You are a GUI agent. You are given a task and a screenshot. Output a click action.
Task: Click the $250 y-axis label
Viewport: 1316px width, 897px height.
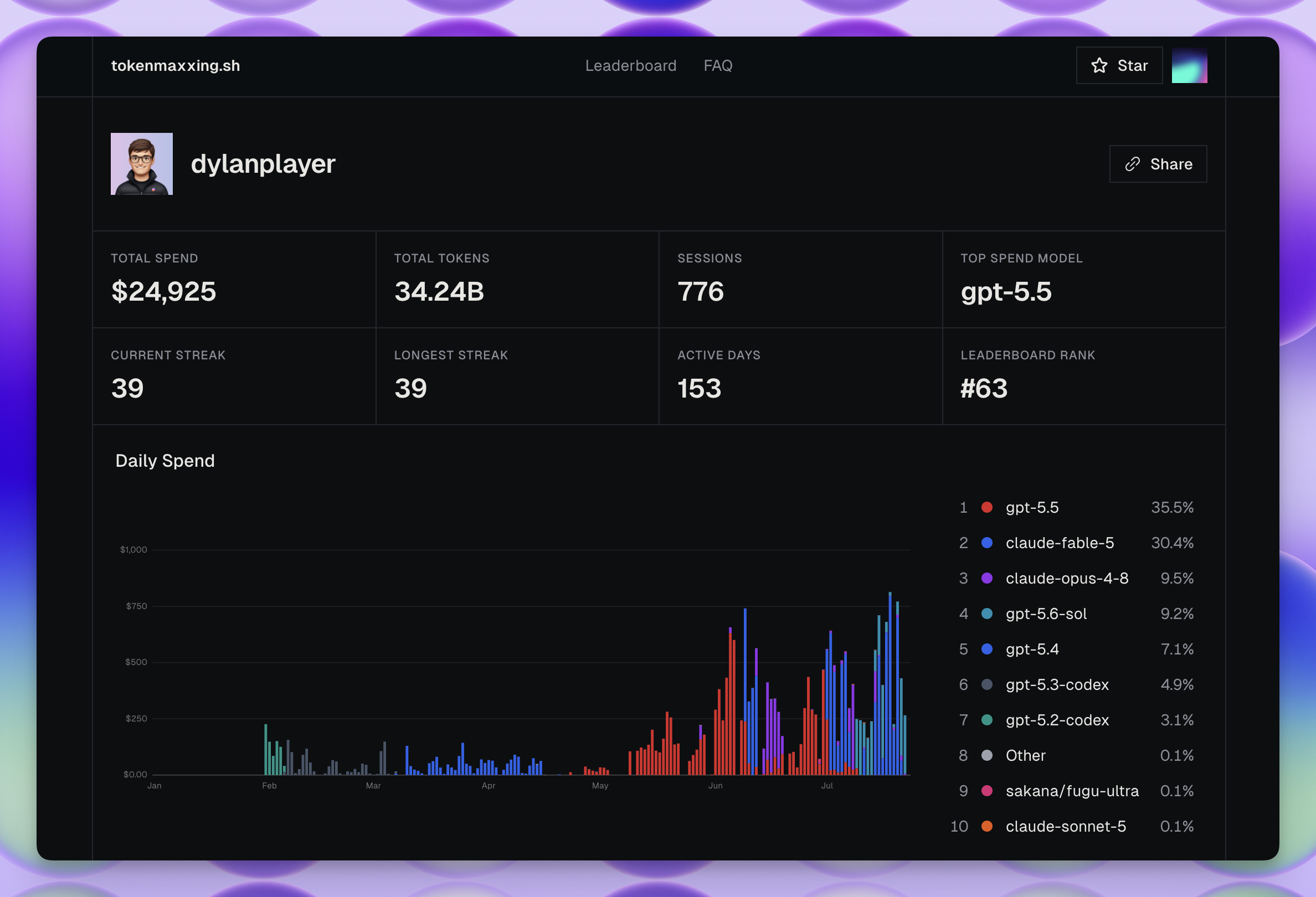click(x=136, y=719)
